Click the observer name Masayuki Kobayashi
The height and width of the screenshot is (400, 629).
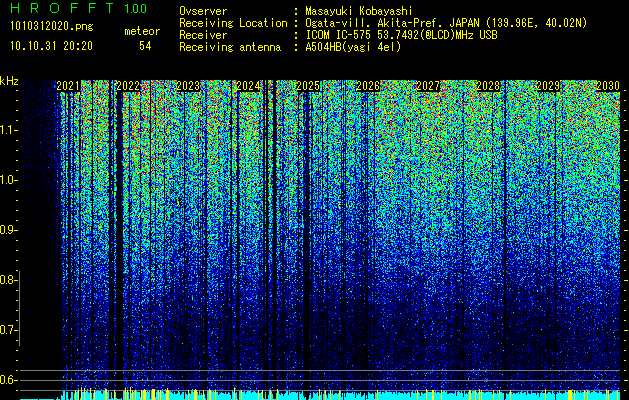(x=359, y=11)
